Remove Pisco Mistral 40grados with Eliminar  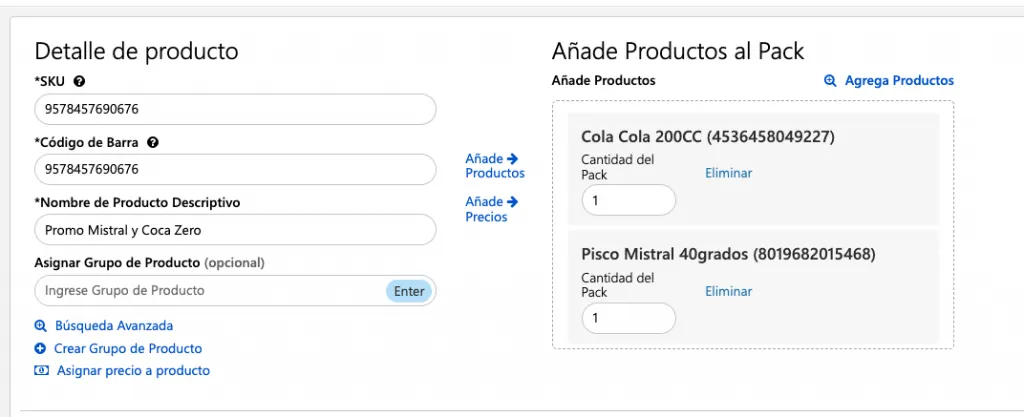[x=728, y=292]
